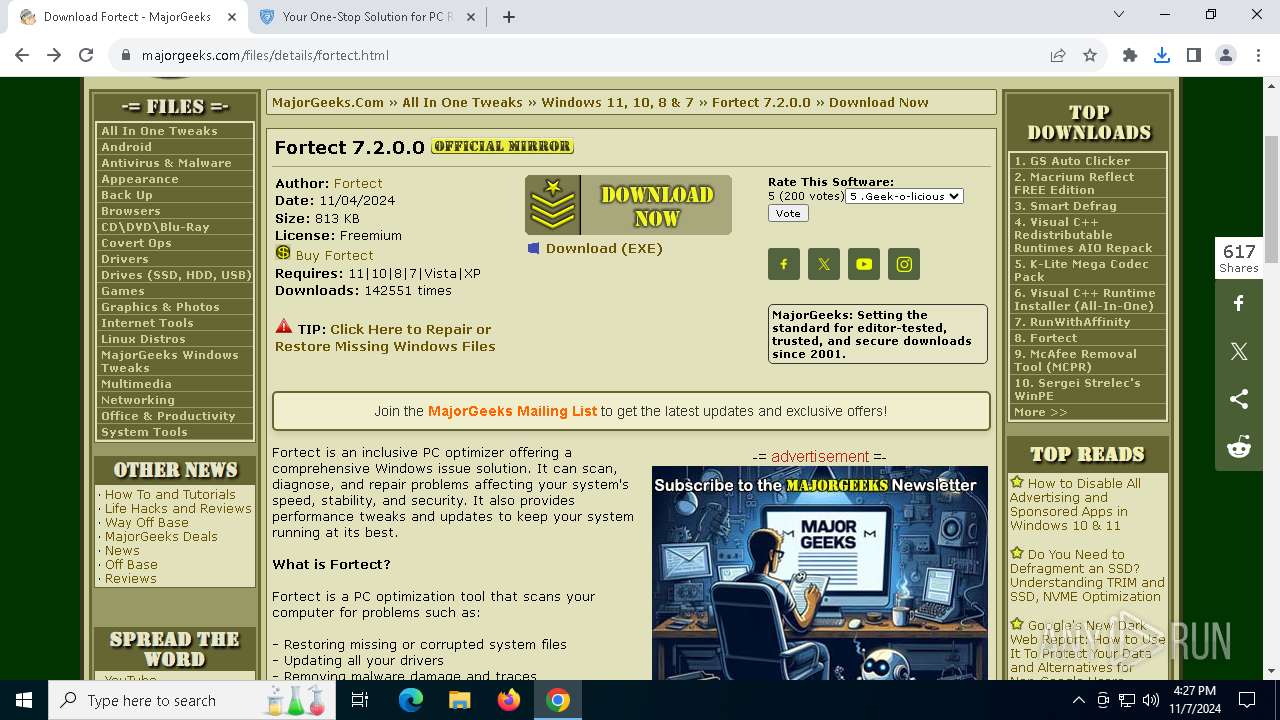The height and width of the screenshot is (720, 1280).
Task: Switch to the Download Fortect tab
Action: point(127,16)
